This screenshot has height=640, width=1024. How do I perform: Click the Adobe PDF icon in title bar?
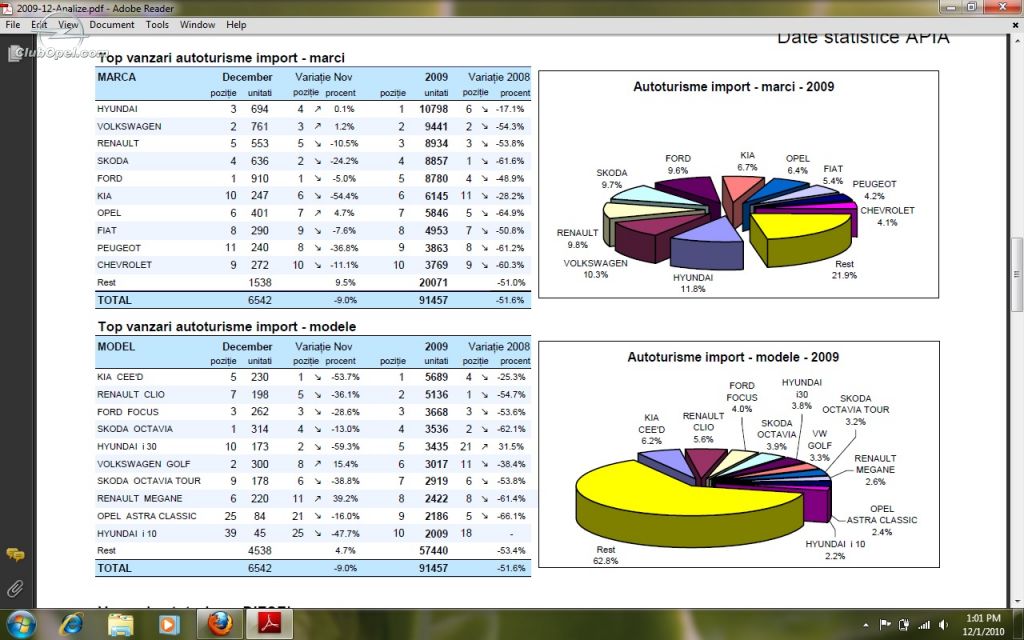(7, 8)
